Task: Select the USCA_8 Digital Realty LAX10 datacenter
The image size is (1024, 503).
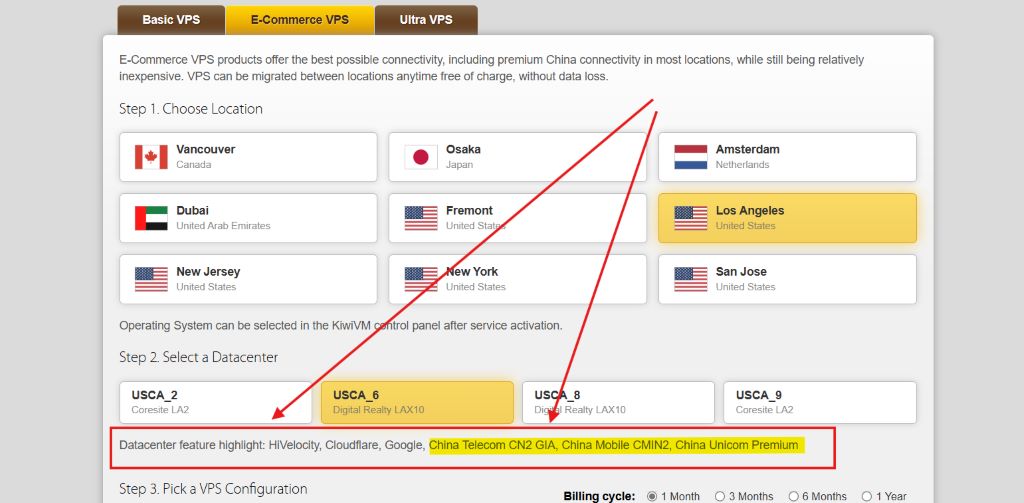Action: (x=618, y=402)
